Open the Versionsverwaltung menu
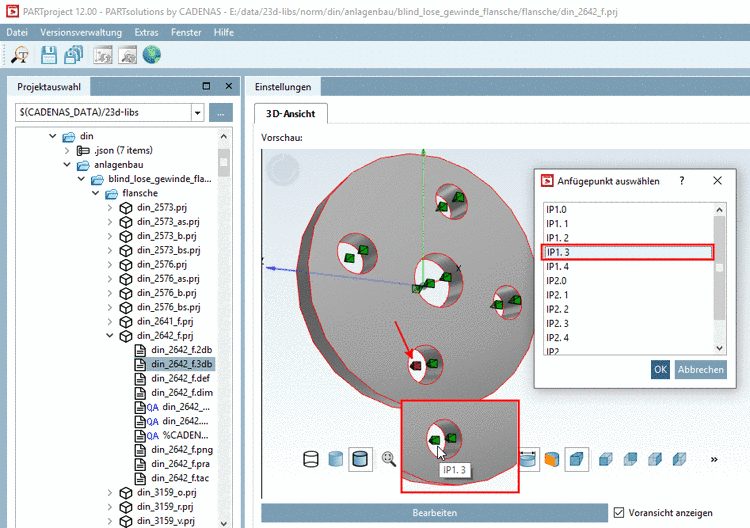Viewport: 750px width, 528px height. point(81,32)
